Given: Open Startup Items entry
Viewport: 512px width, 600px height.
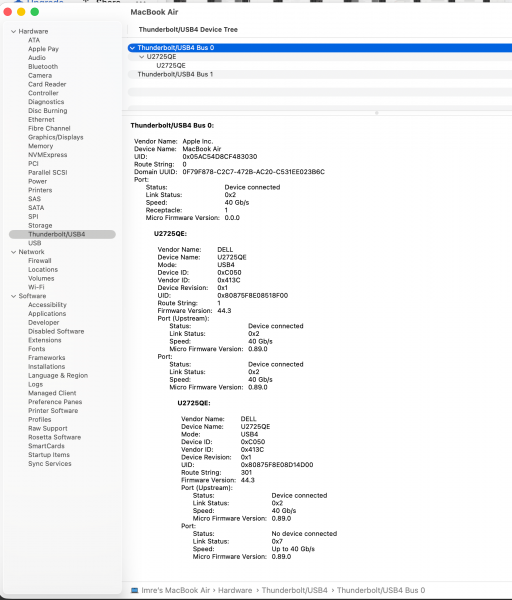Looking at the screenshot, I should tap(49, 455).
